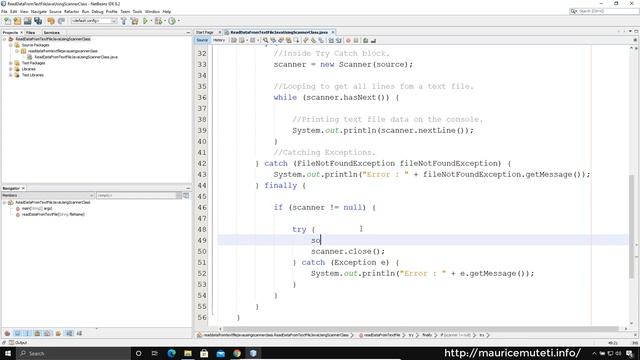
Task: Collapse the project root node in Projects
Action: [4, 39]
